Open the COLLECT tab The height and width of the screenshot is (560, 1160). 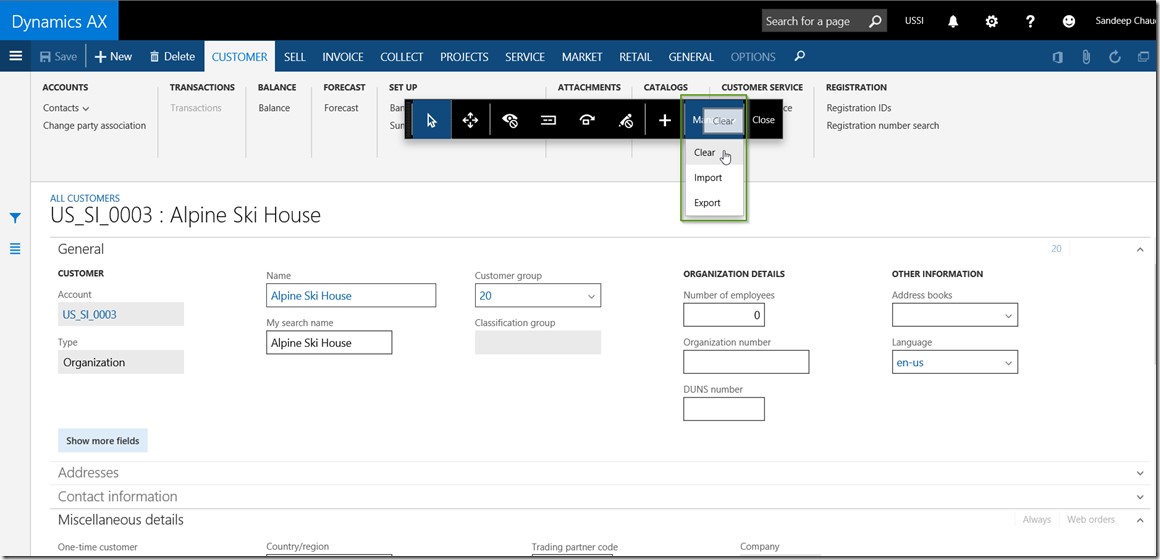coord(402,57)
